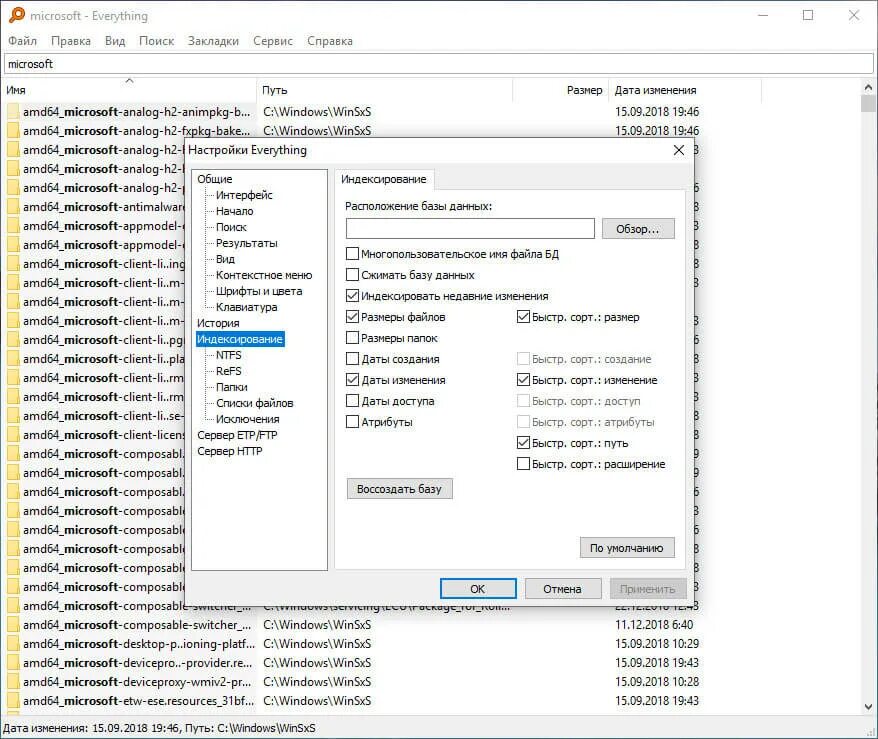Click the results scrollbar up arrow
Viewport: 878px width, 739px height.
click(x=868, y=87)
